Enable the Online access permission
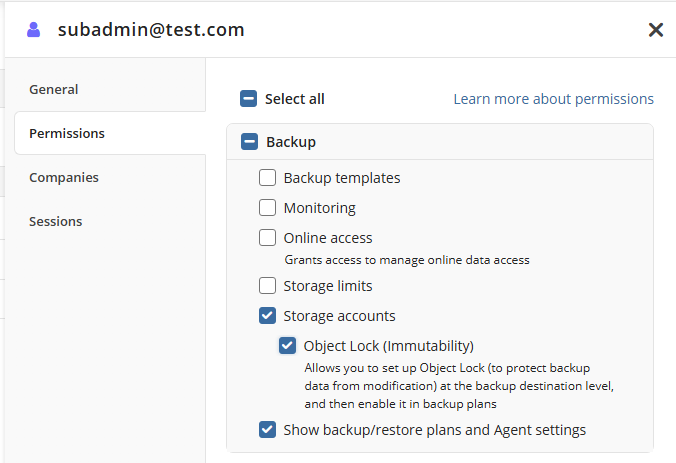The width and height of the screenshot is (676, 463). (268, 238)
